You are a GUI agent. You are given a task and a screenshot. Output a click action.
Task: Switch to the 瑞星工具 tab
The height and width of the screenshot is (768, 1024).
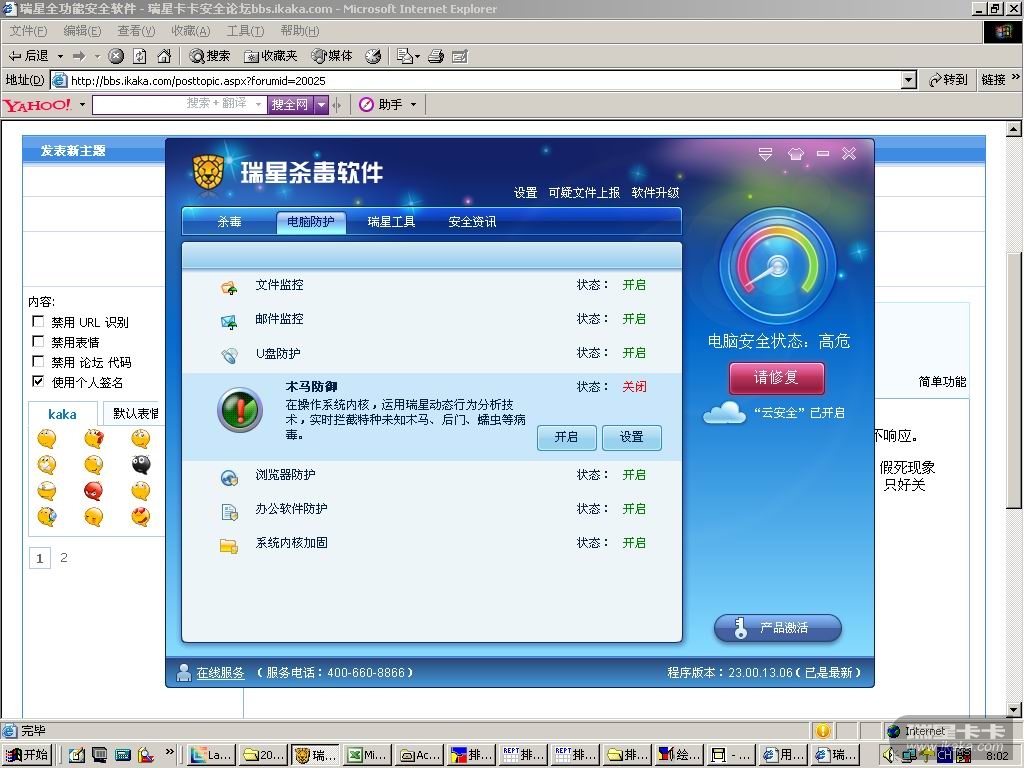(391, 222)
